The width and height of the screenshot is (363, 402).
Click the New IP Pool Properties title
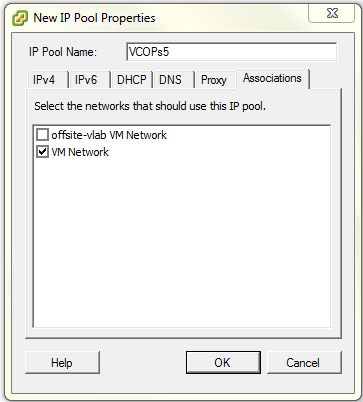click(94, 18)
